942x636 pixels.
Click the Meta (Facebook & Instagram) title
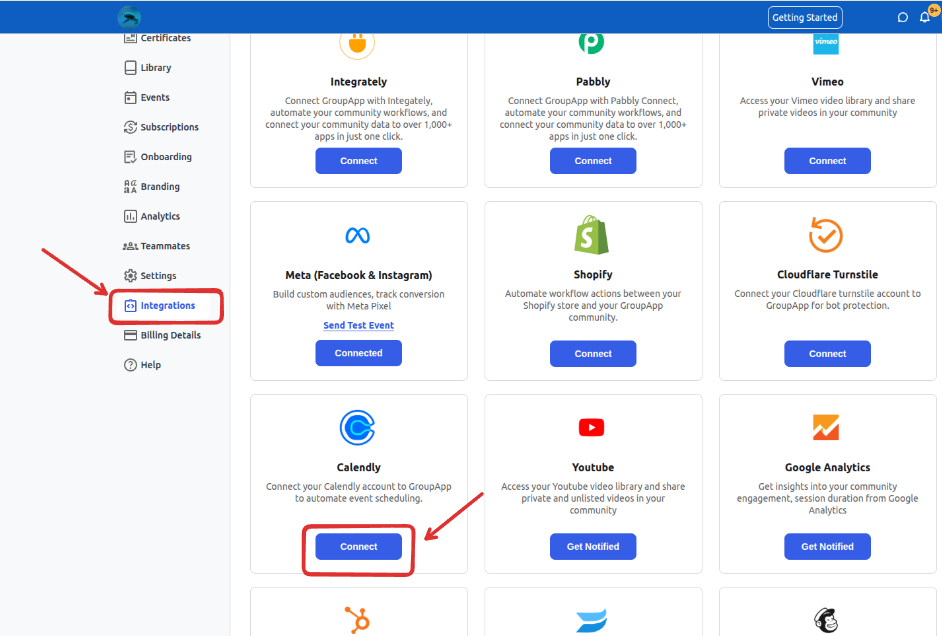(x=359, y=275)
